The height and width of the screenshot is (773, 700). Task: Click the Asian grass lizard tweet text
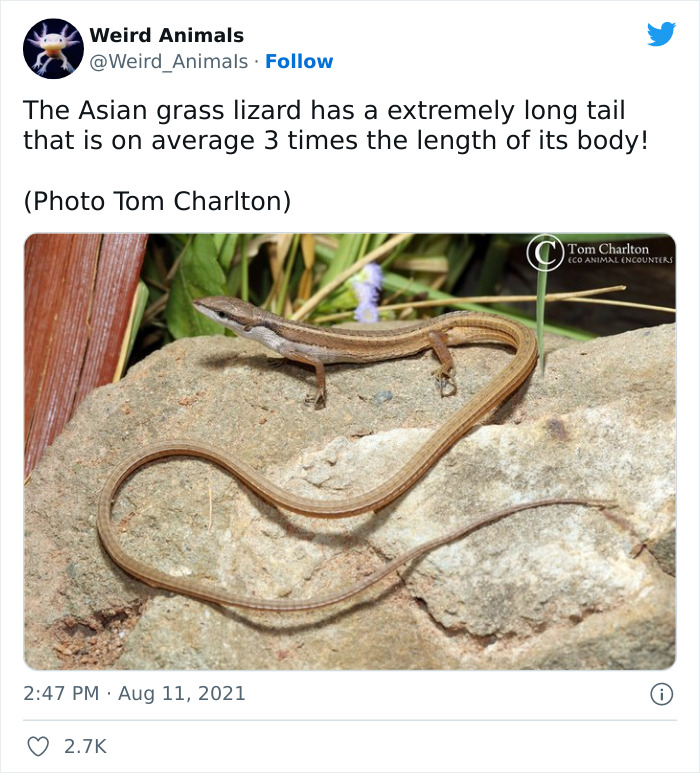pos(335,124)
